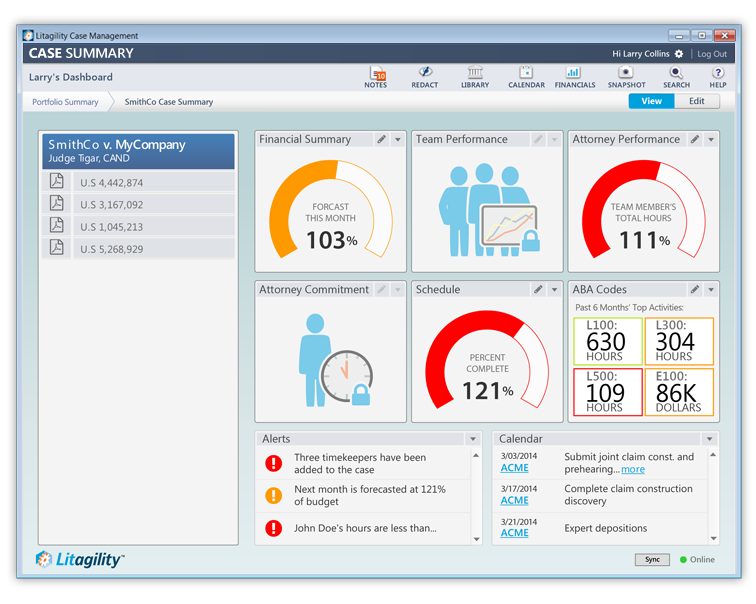Open PDF icon for U.S 5,268,929
The height and width of the screenshot is (604, 756).
(x=57, y=247)
